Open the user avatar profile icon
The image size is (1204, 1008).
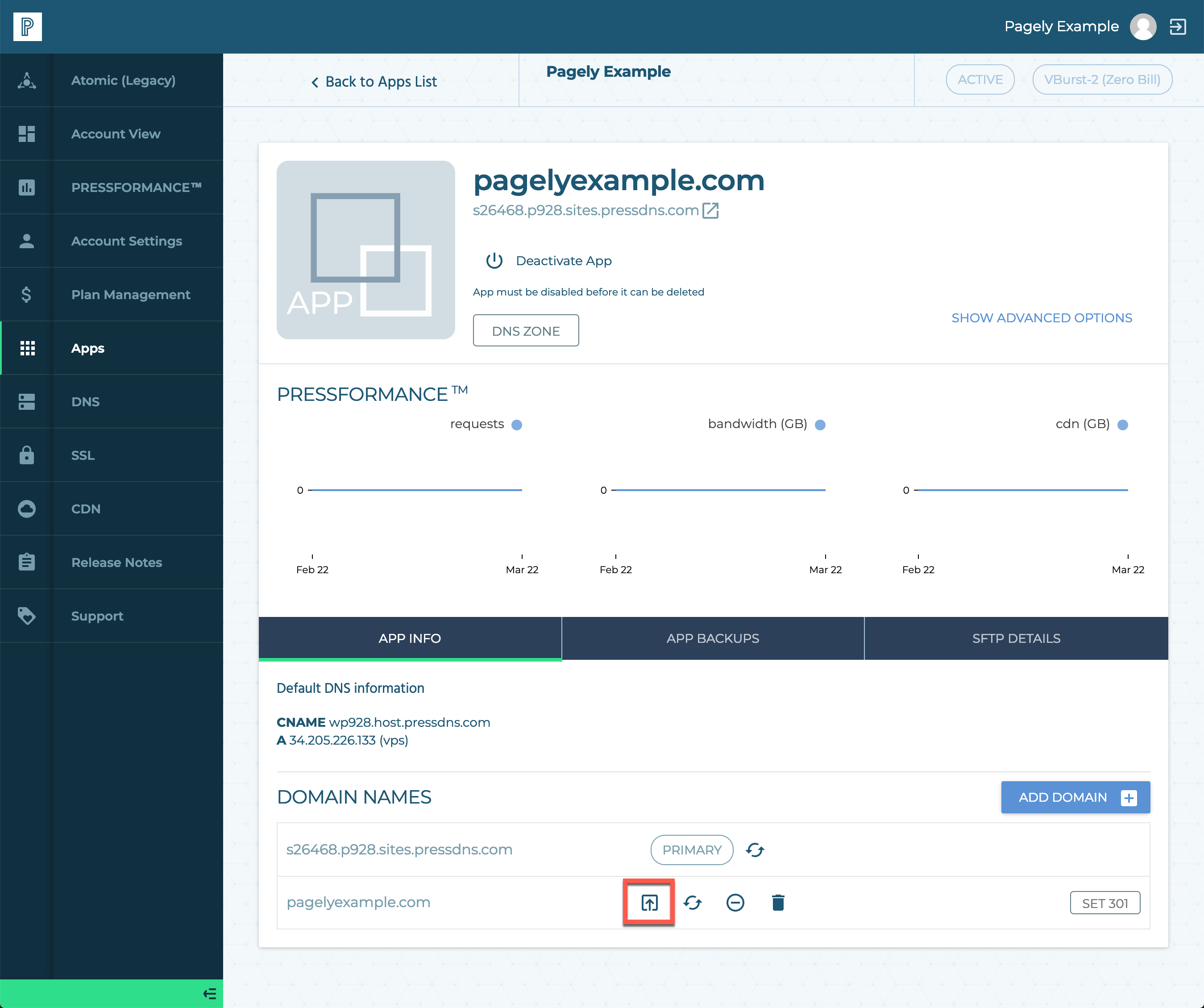(x=1143, y=26)
